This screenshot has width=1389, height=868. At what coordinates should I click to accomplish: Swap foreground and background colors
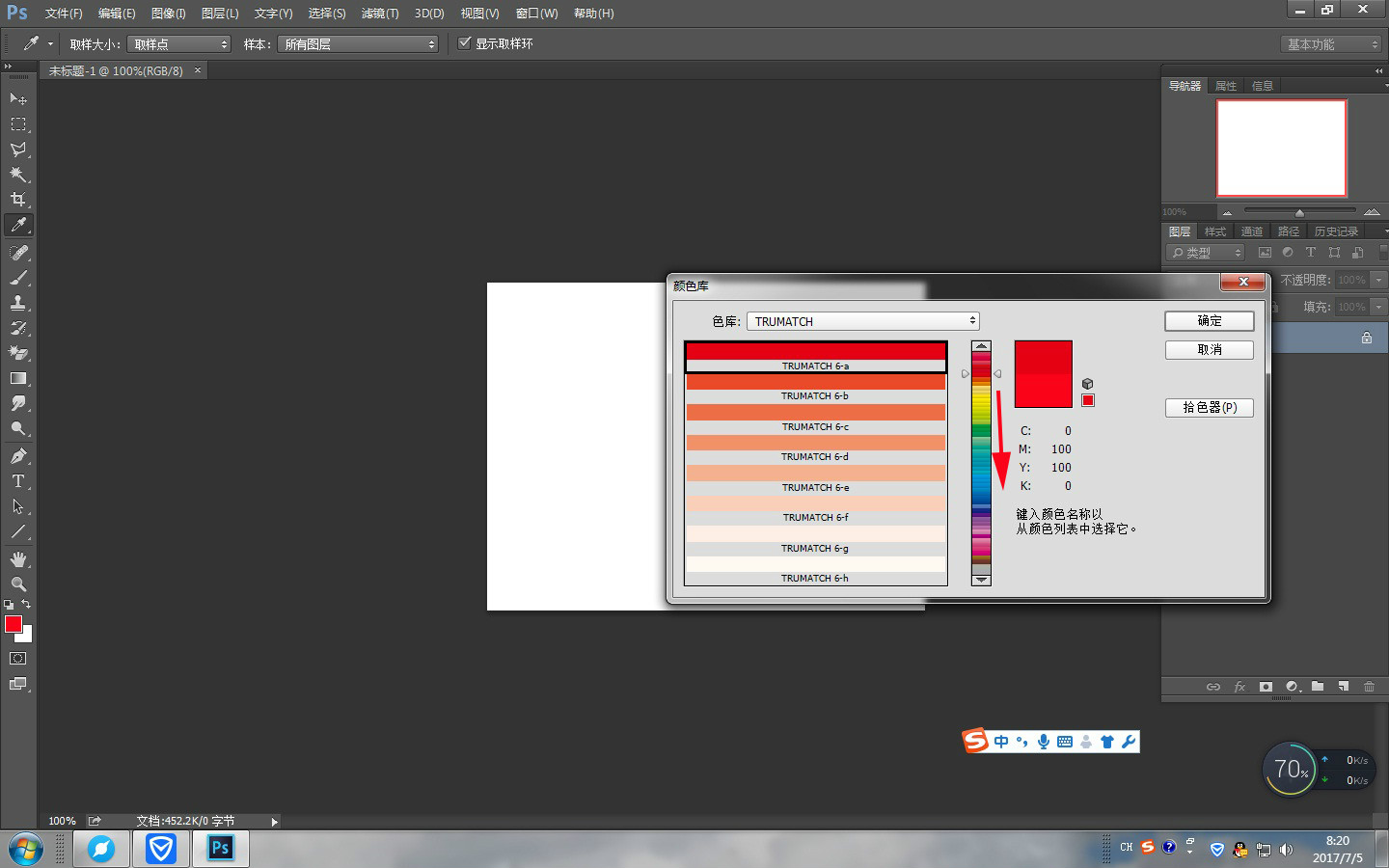[26, 605]
